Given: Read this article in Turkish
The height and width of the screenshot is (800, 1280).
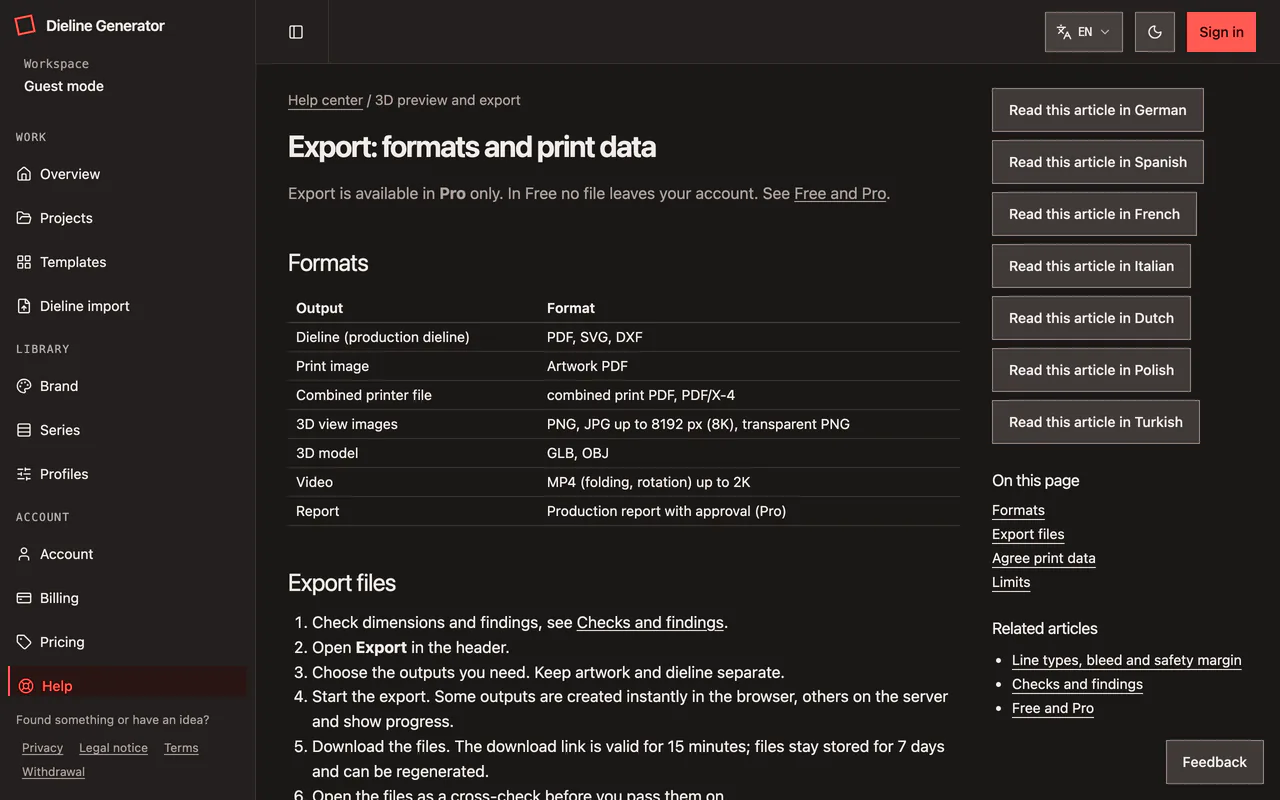Looking at the screenshot, I should 1095,422.
